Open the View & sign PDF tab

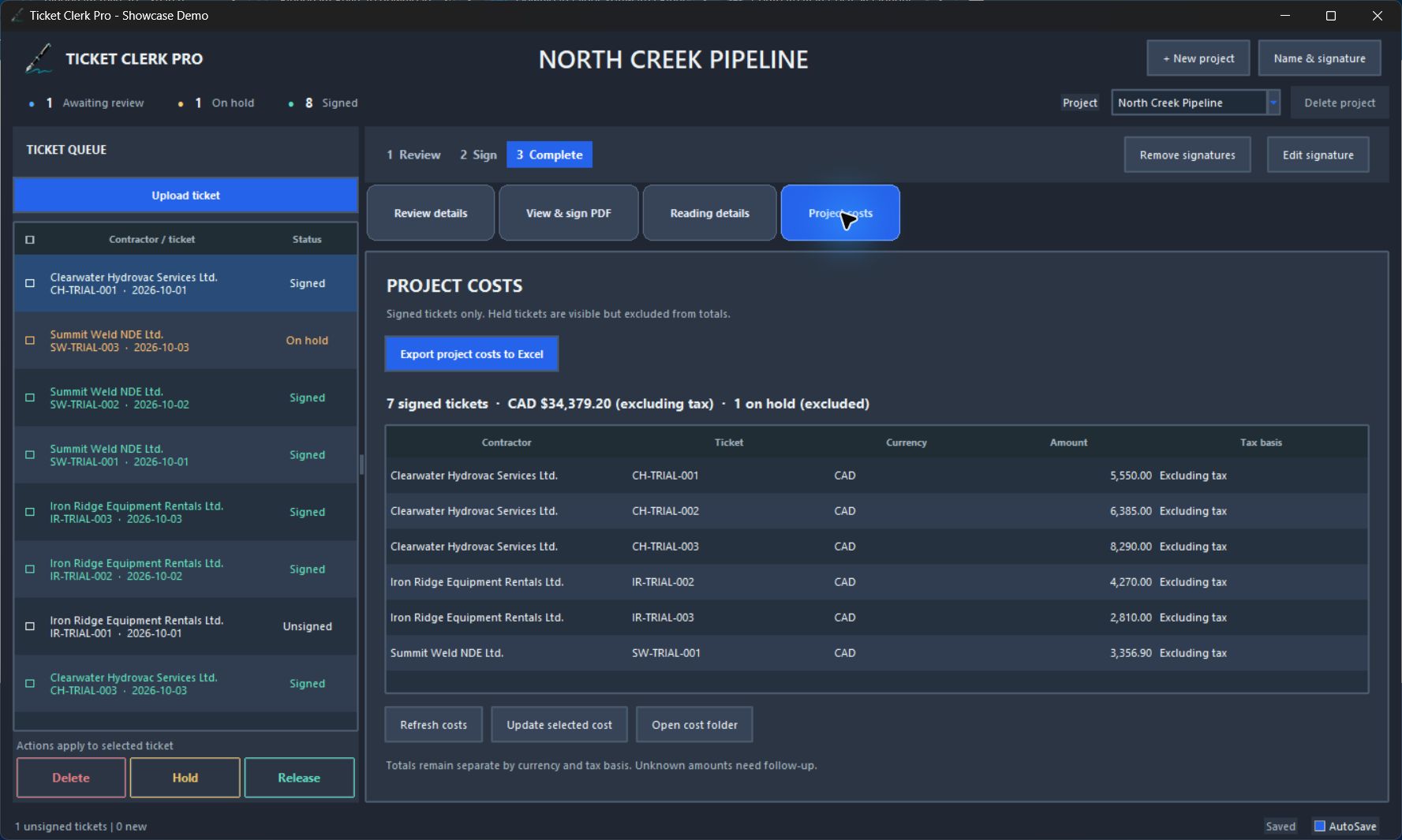[x=569, y=213]
